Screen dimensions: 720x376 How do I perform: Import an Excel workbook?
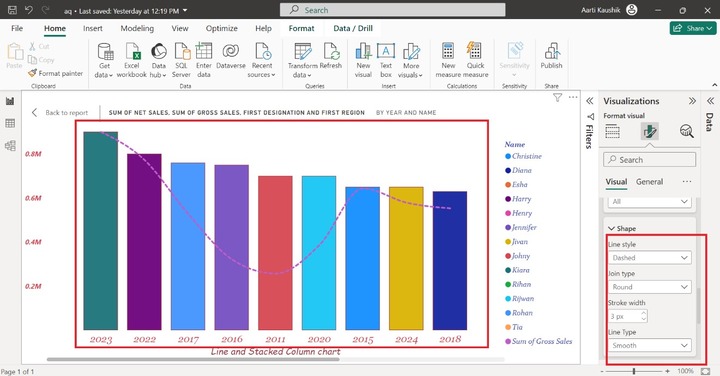click(131, 60)
